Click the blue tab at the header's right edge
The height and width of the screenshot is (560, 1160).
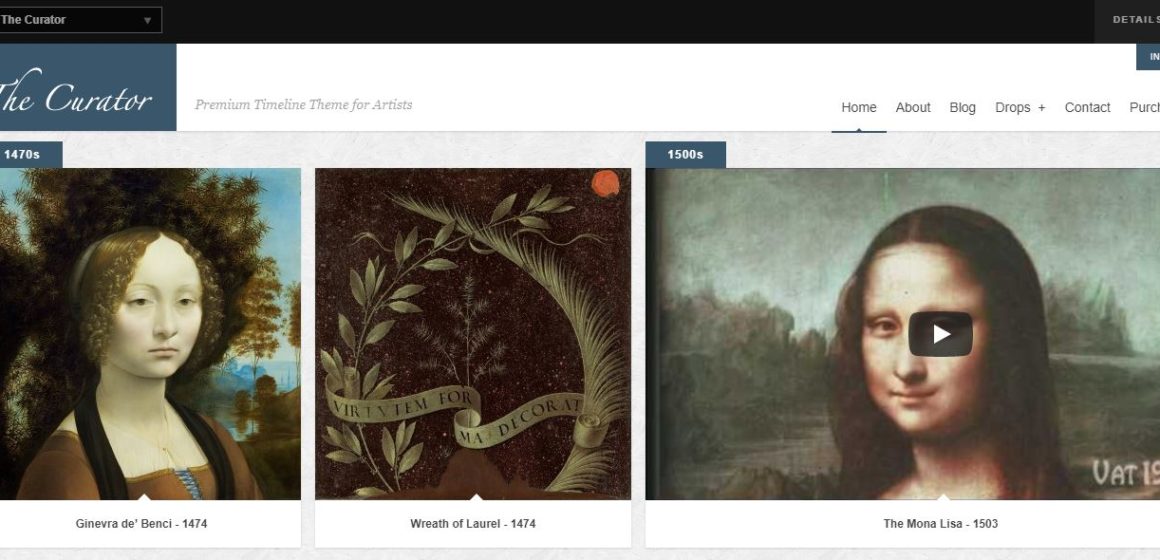1148,57
